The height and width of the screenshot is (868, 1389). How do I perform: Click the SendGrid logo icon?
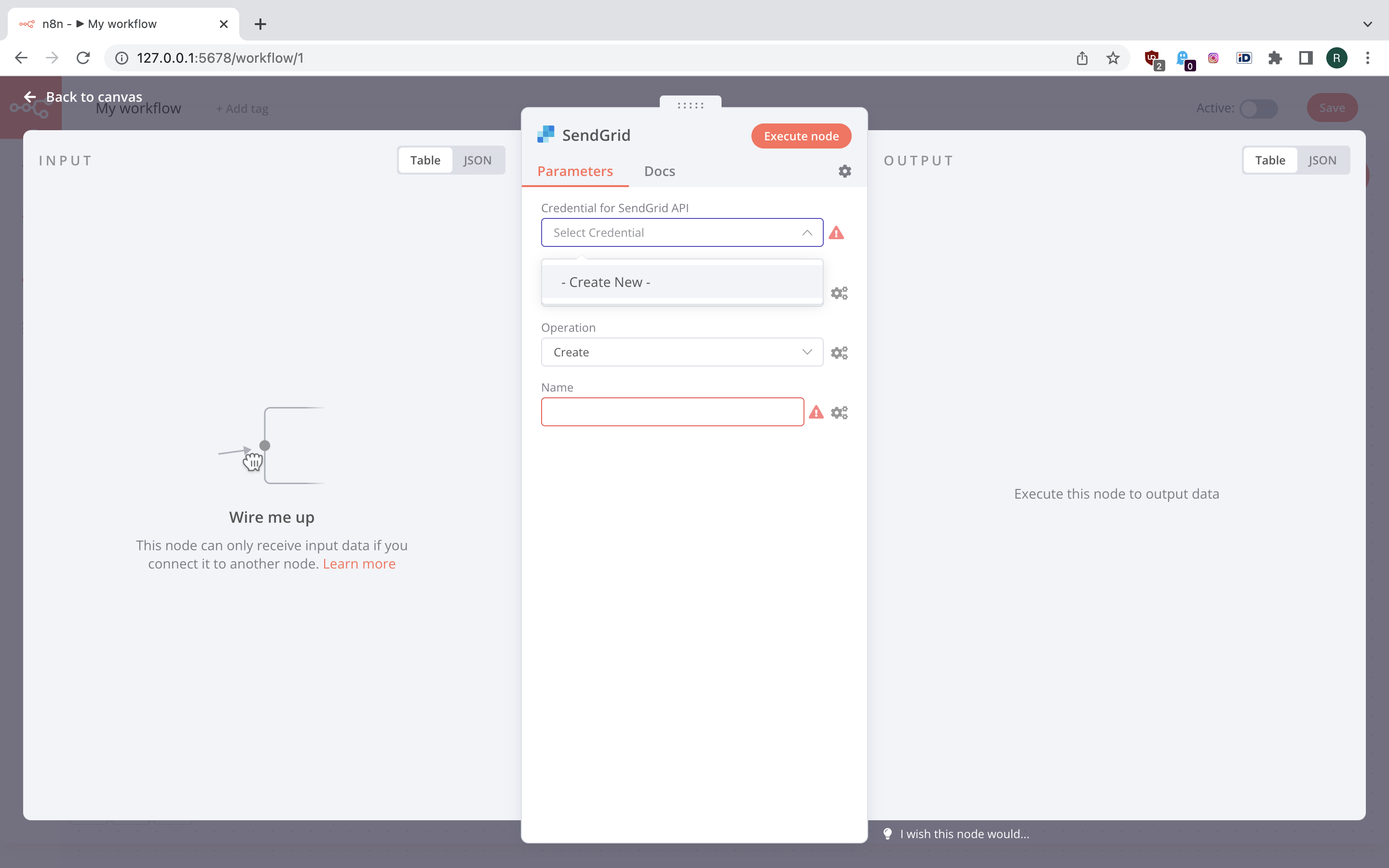546,135
